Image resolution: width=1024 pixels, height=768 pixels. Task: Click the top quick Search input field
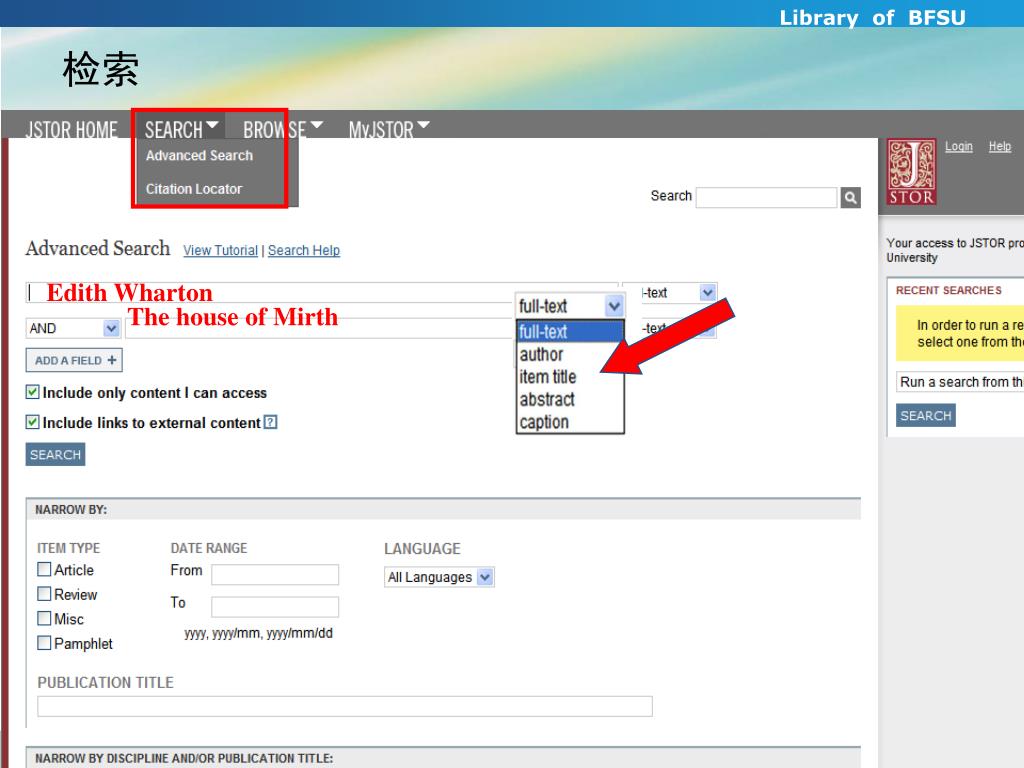767,197
